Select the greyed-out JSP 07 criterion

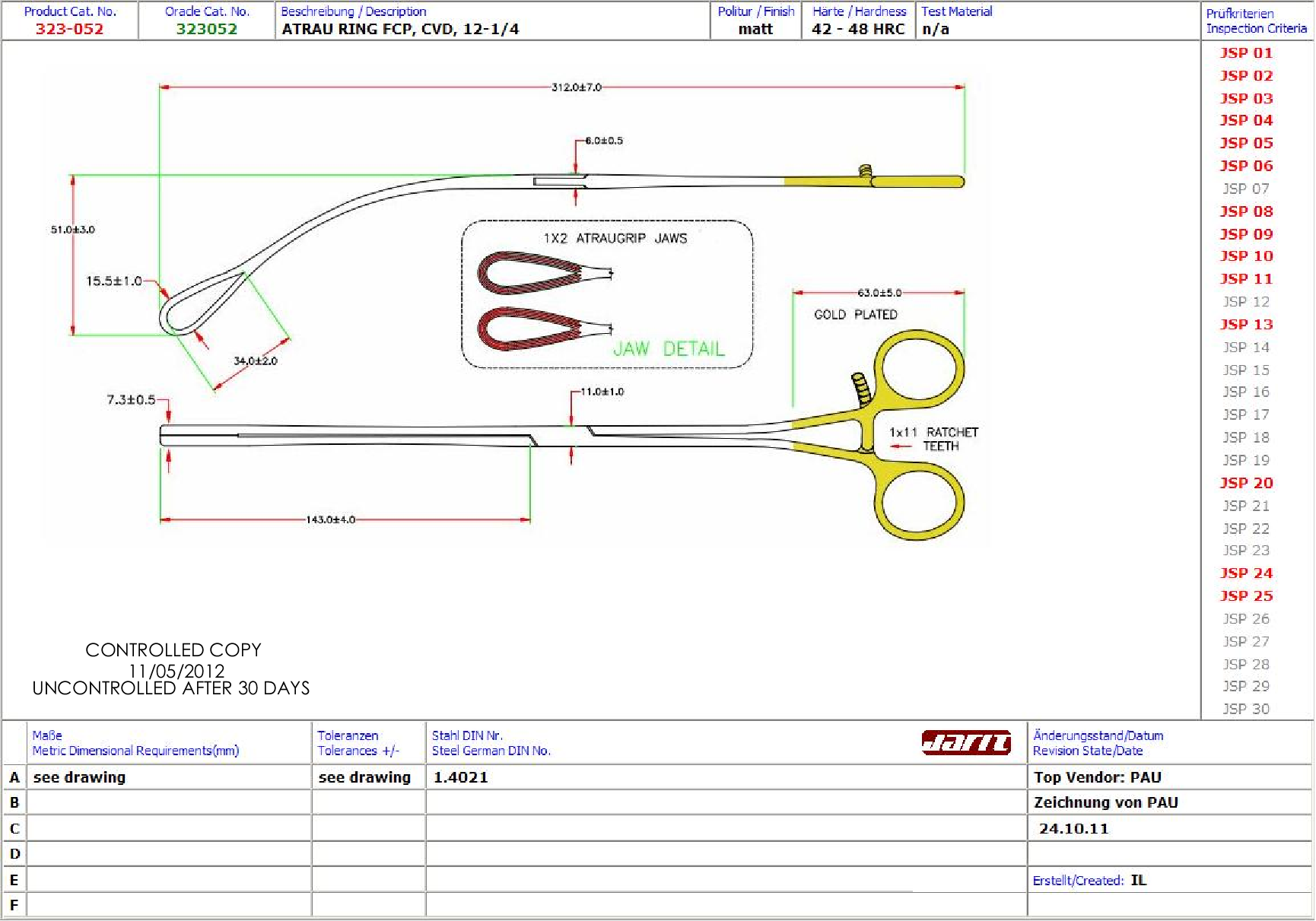(1246, 189)
